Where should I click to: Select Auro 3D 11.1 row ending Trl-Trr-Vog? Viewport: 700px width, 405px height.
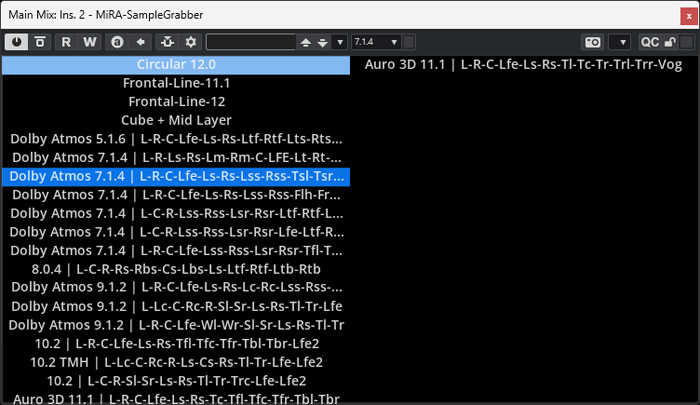tap(523, 64)
